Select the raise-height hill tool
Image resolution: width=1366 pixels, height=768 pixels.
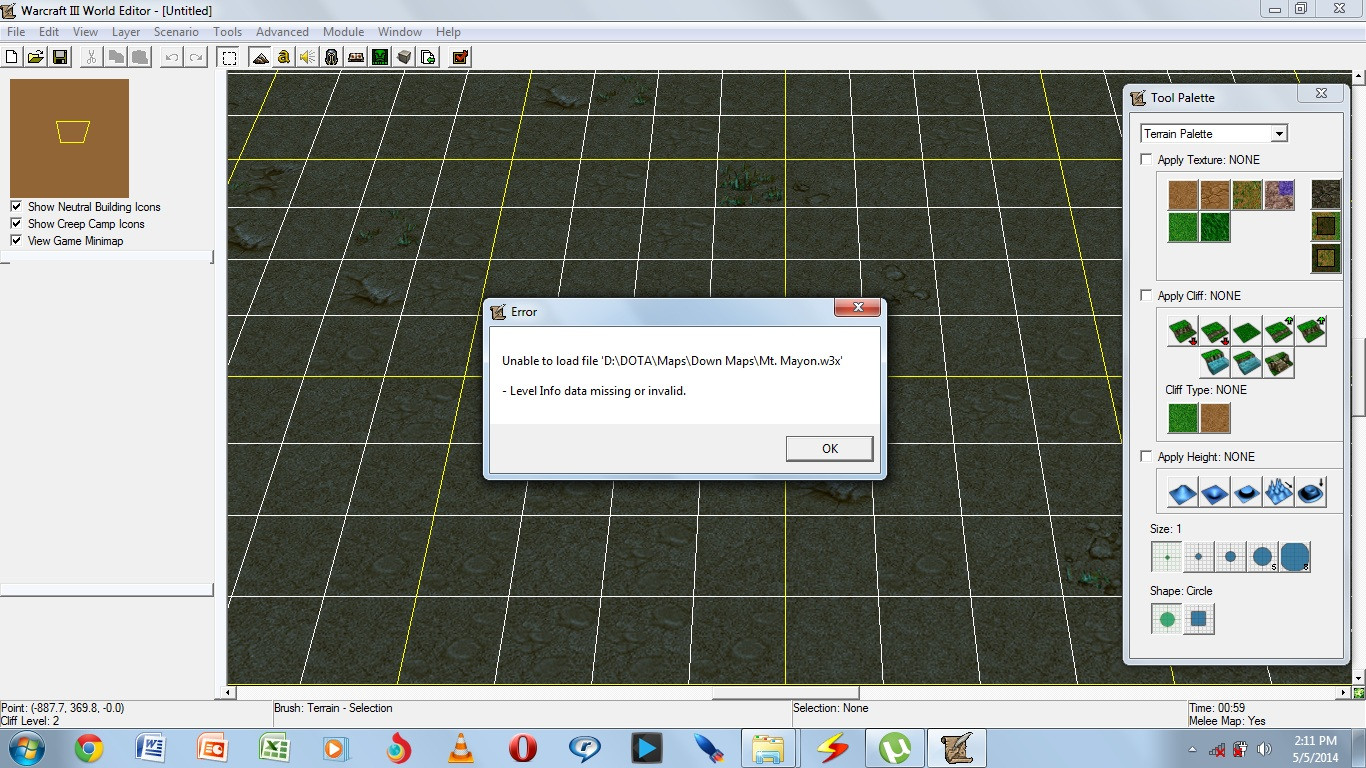coord(1183,491)
